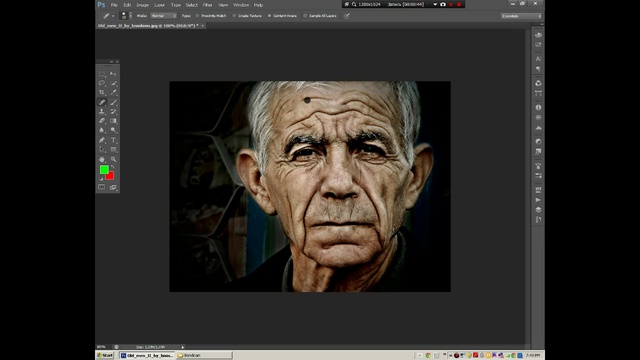Select the Path Selection tool

[x=102, y=149]
